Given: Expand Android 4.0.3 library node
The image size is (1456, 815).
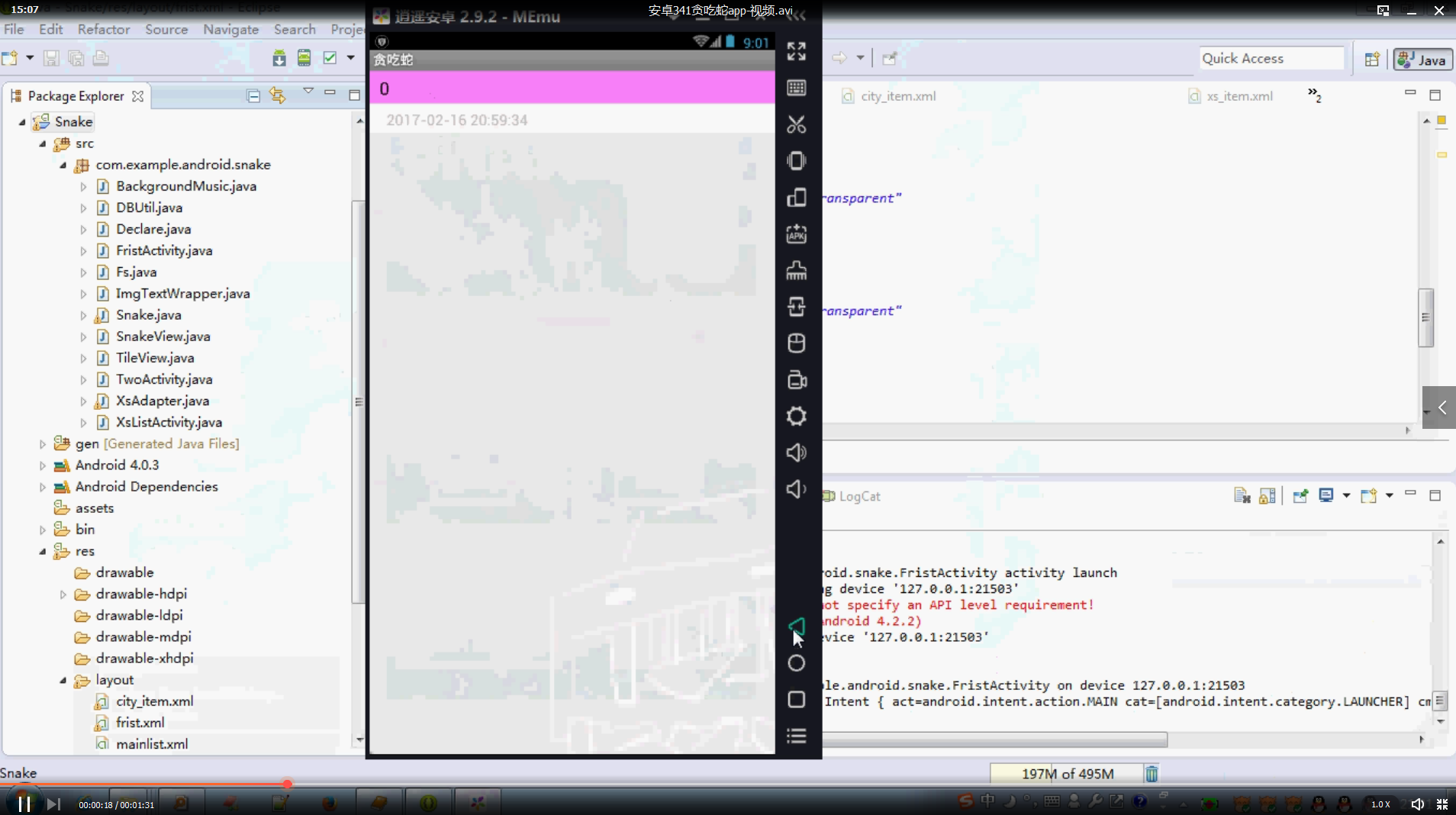Looking at the screenshot, I should [43, 465].
